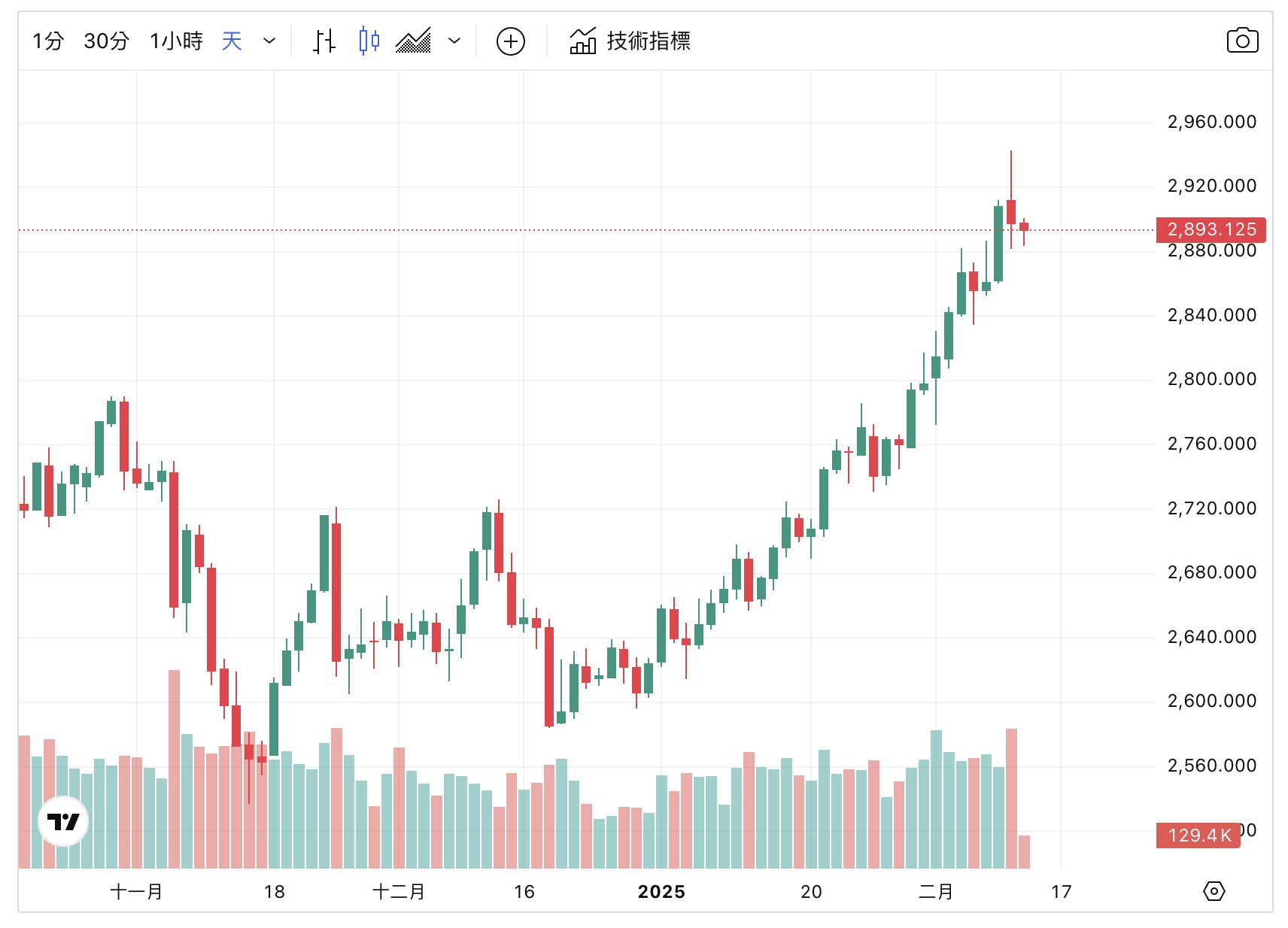Select the 天 daily interval
Screen dimensions: 1288x928
(x=232, y=41)
